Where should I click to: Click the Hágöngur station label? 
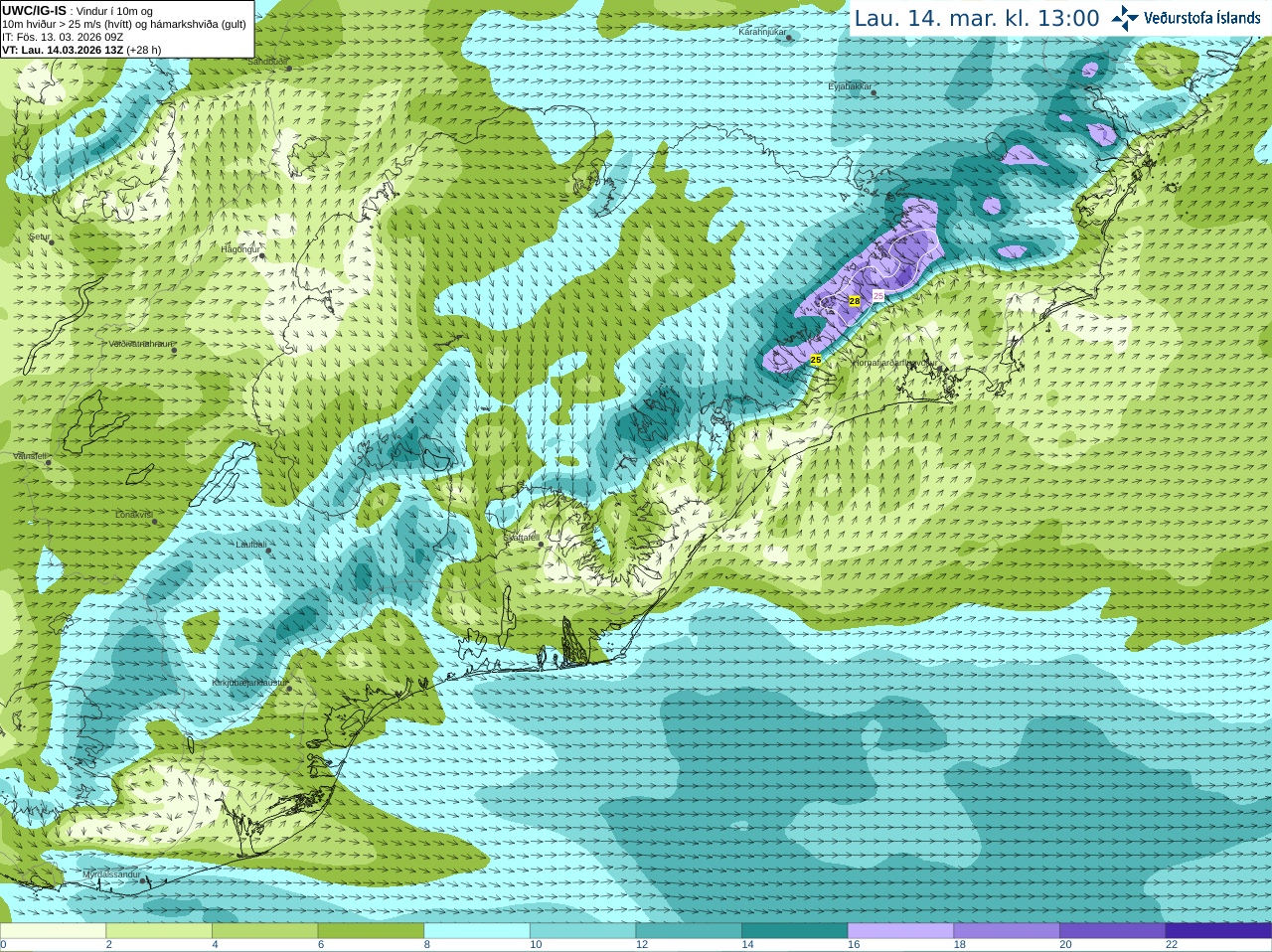(x=240, y=249)
